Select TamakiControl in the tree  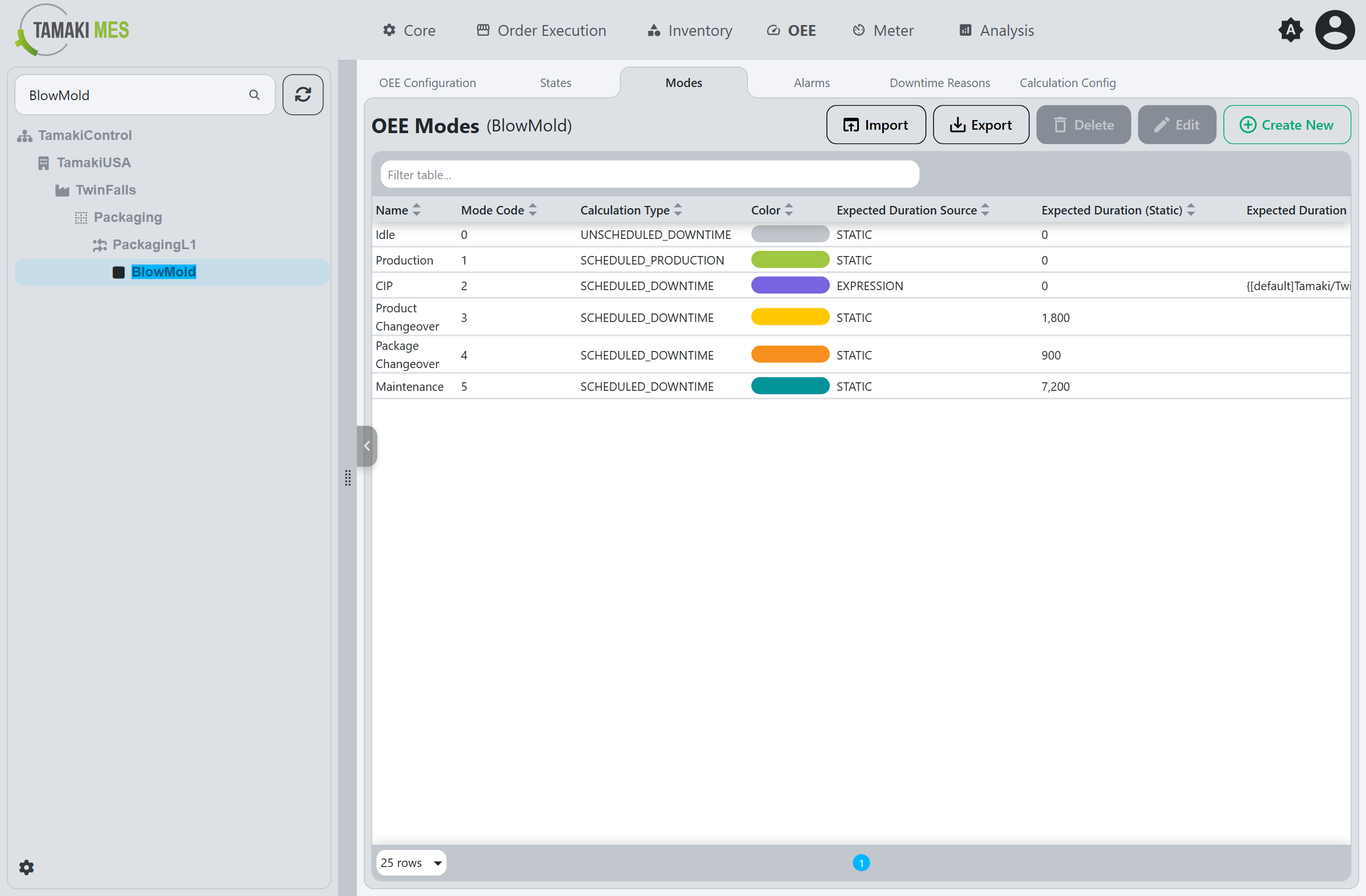(85, 135)
